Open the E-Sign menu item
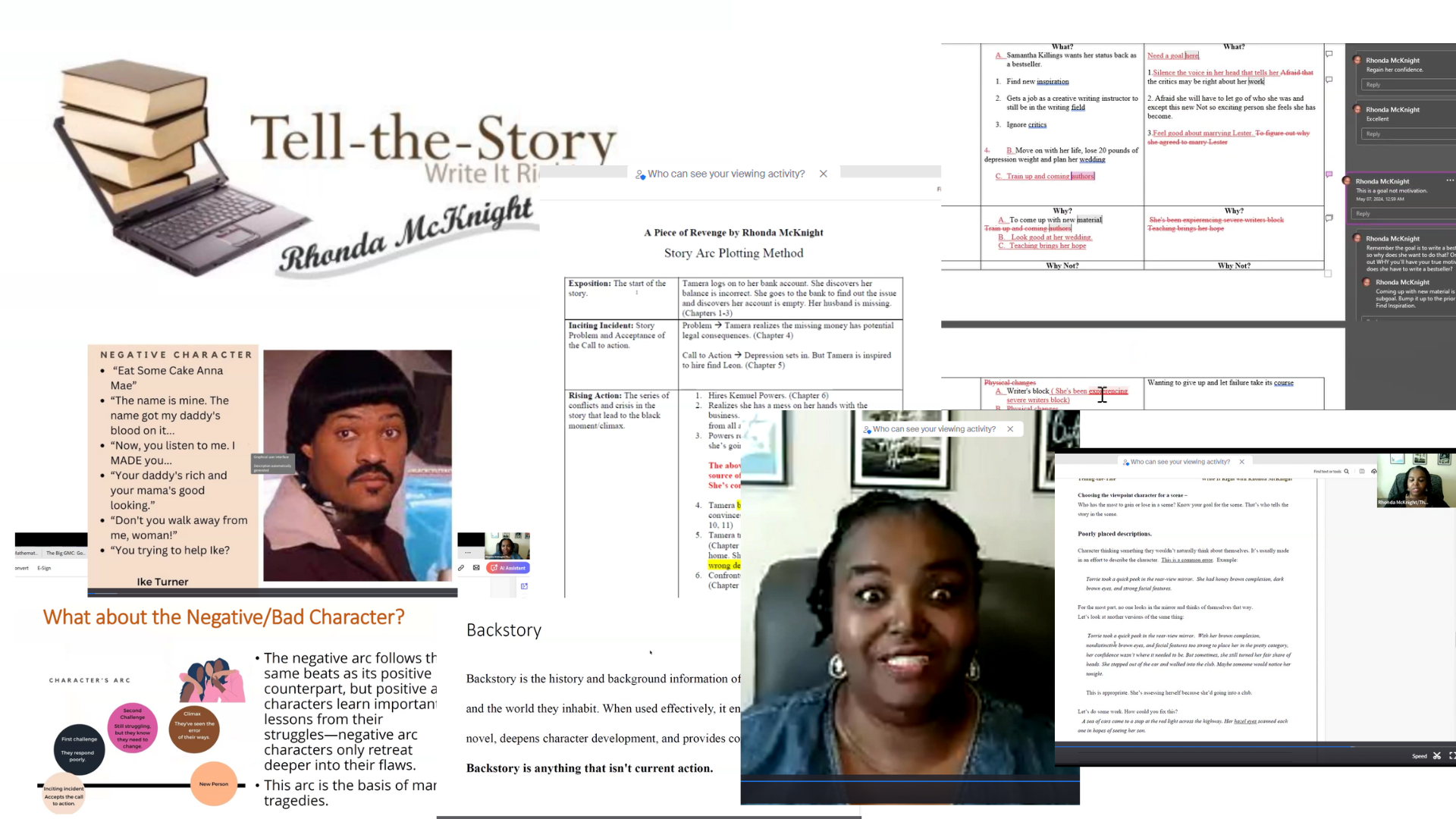The width and height of the screenshot is (1456, 819). (44, 568)
